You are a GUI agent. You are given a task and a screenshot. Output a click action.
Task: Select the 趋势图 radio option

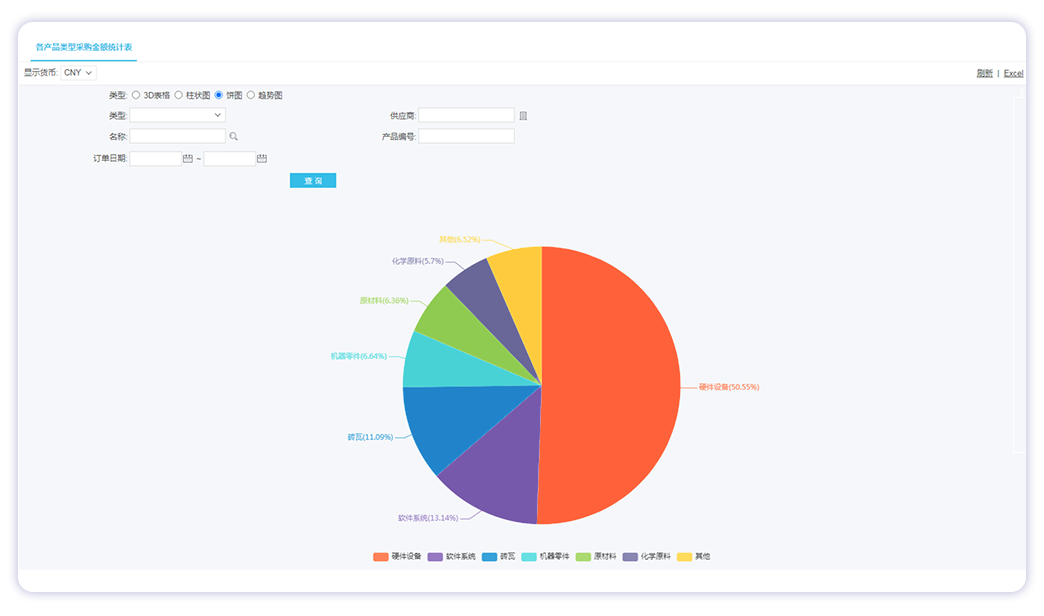pyautogui.click(x=251, y=95)
